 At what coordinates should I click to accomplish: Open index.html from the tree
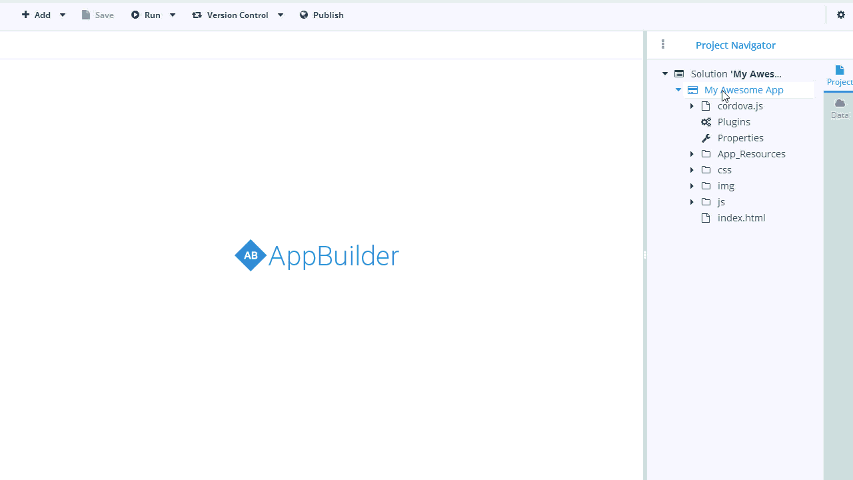pos(741,218)
